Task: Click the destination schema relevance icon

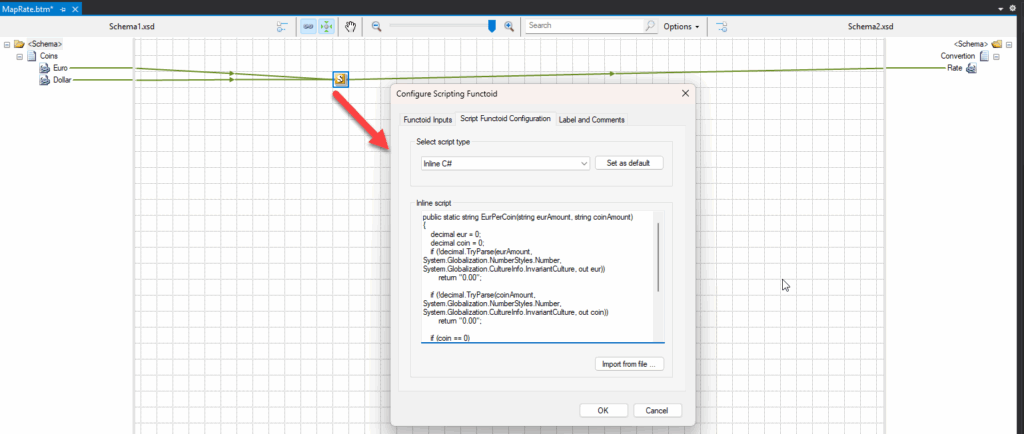Action: click(x=722, y=26)
